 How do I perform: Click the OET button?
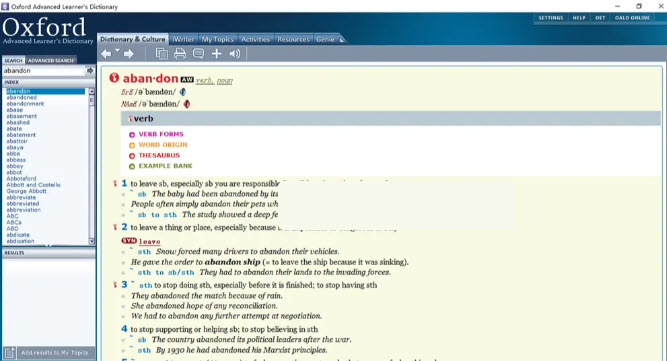tap(600, 18)
